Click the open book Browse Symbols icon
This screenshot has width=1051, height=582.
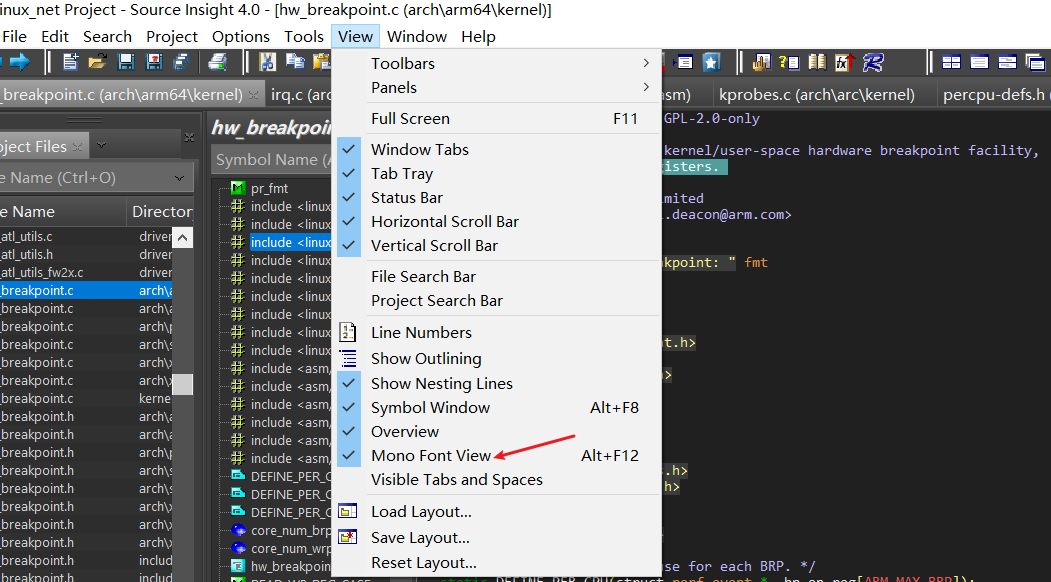point(817,62)
